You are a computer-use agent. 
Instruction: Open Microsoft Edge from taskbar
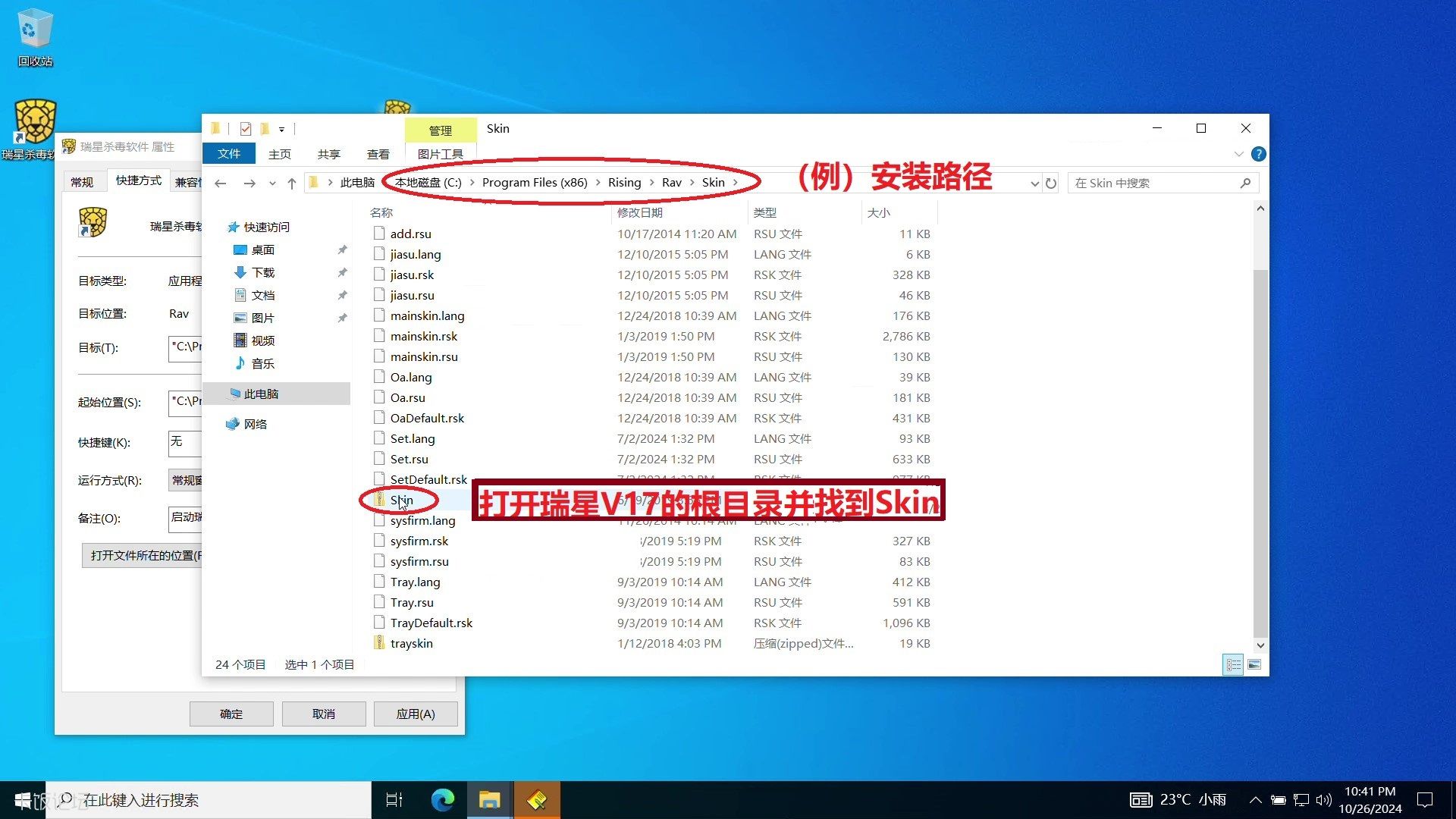click(x=443, y=800)
